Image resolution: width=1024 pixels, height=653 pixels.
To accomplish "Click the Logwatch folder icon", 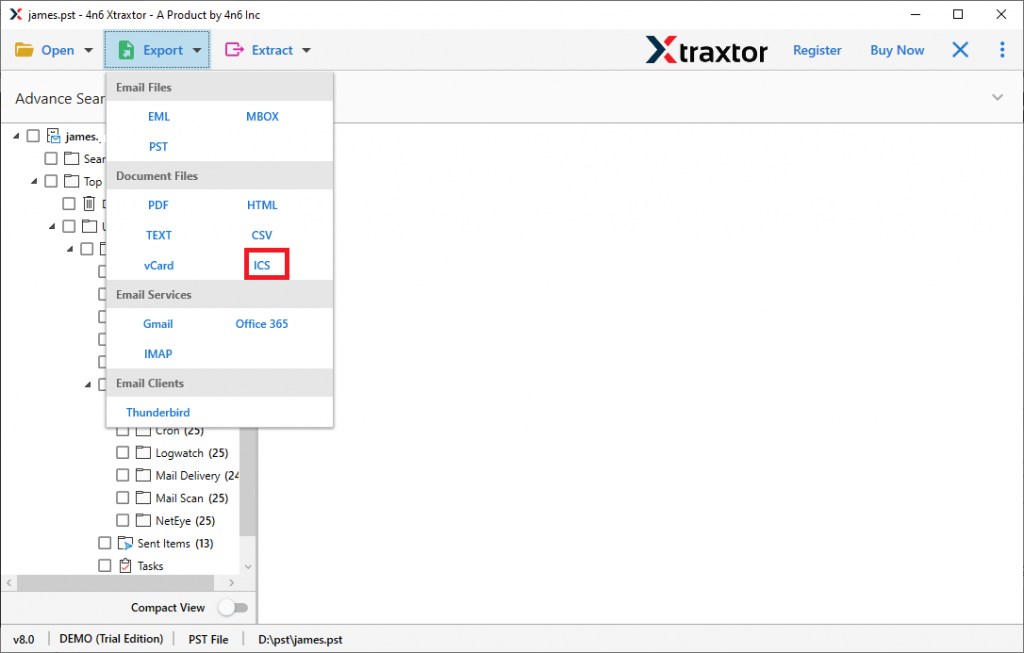I will tap(143, 453).
